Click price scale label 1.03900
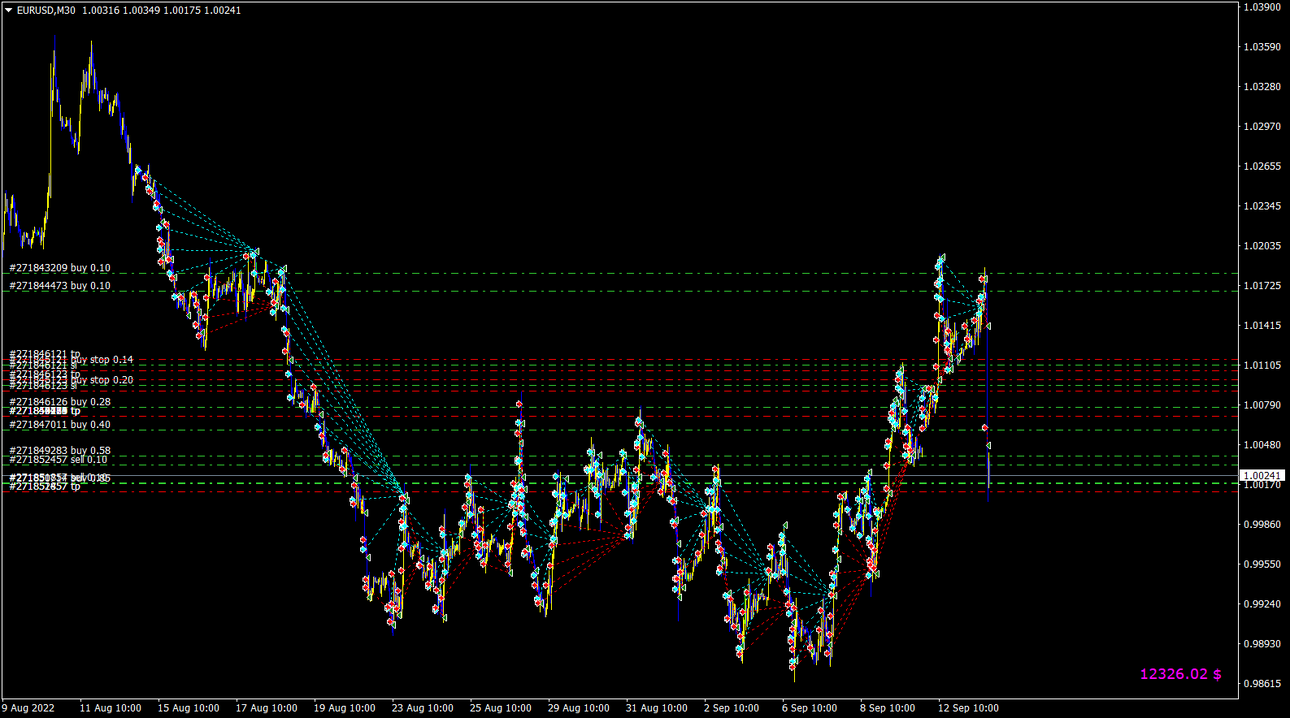This screenshot has width=1290, height=718. pyautogui.click(x=1260, y=7)
